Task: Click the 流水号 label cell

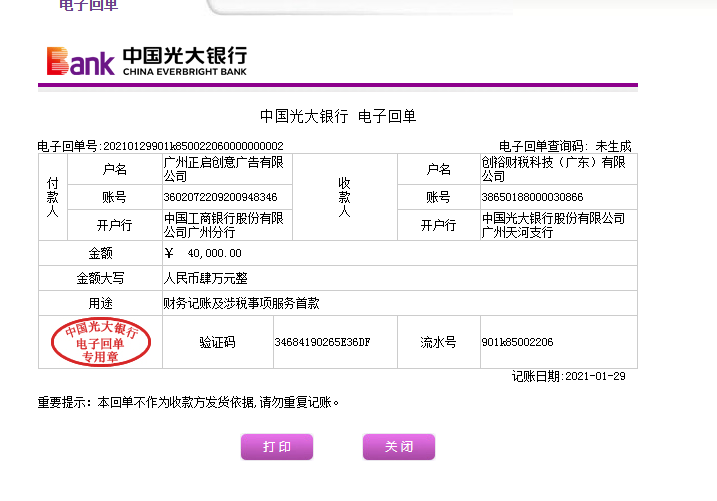Action: 438,342
